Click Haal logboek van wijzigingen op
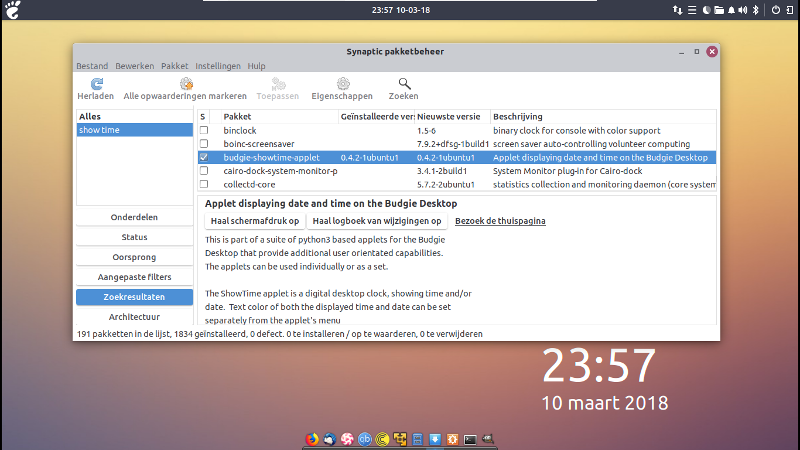 click(377, 221)
